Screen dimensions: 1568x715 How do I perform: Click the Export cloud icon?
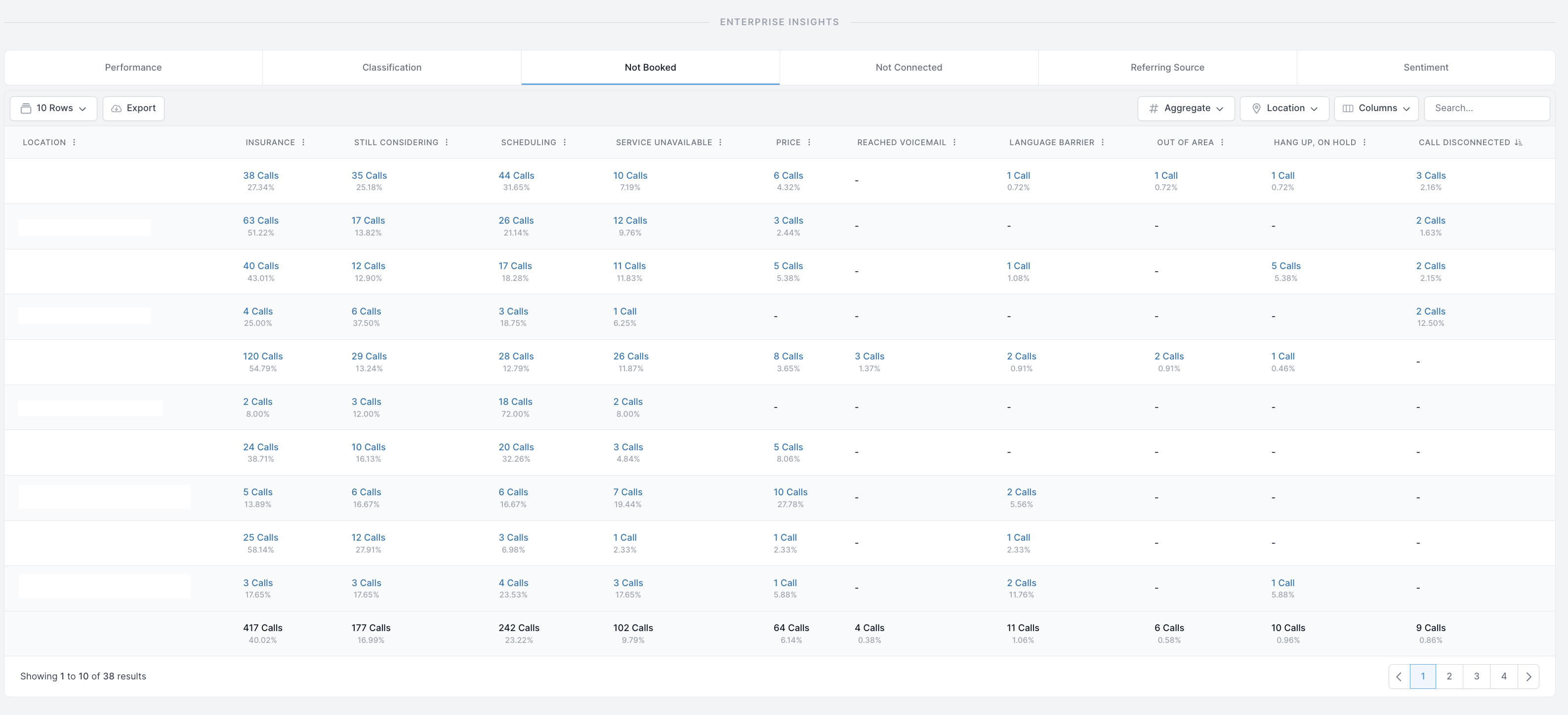tap(118, 108)
